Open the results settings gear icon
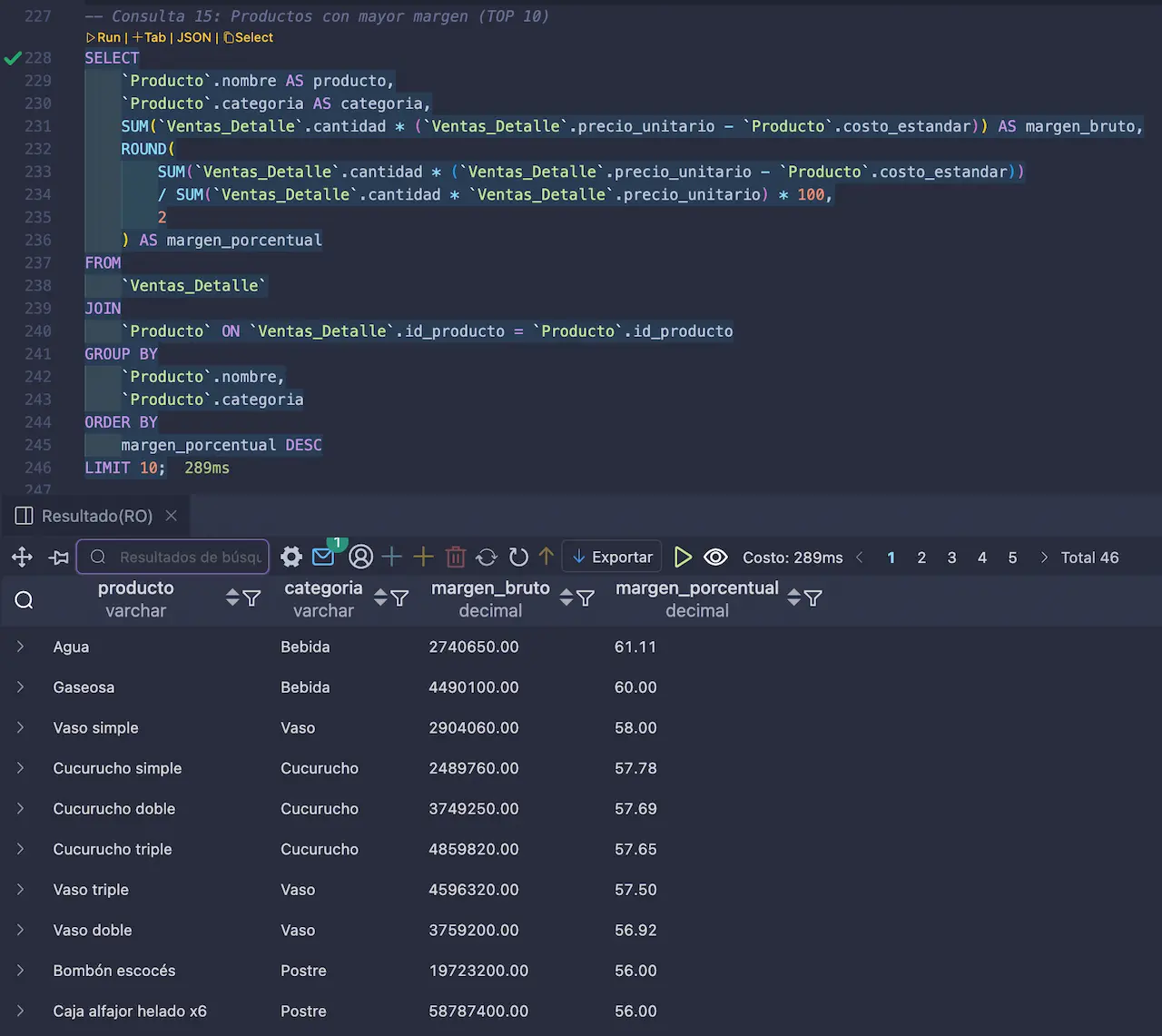The height and width of the screenshot is (1036, 1162). (x=290, y=557)
